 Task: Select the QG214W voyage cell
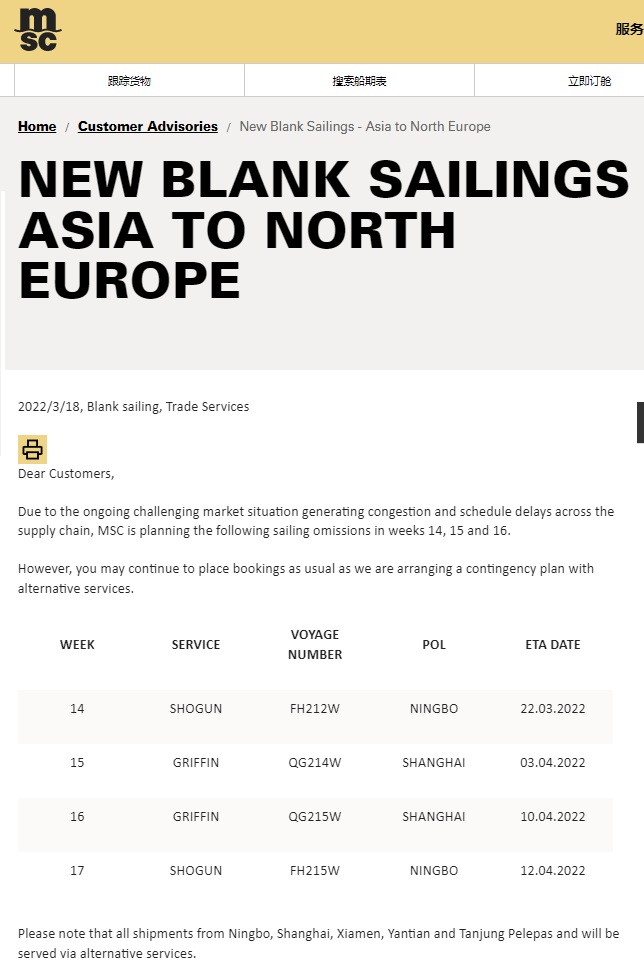click(x=315, y=763)
